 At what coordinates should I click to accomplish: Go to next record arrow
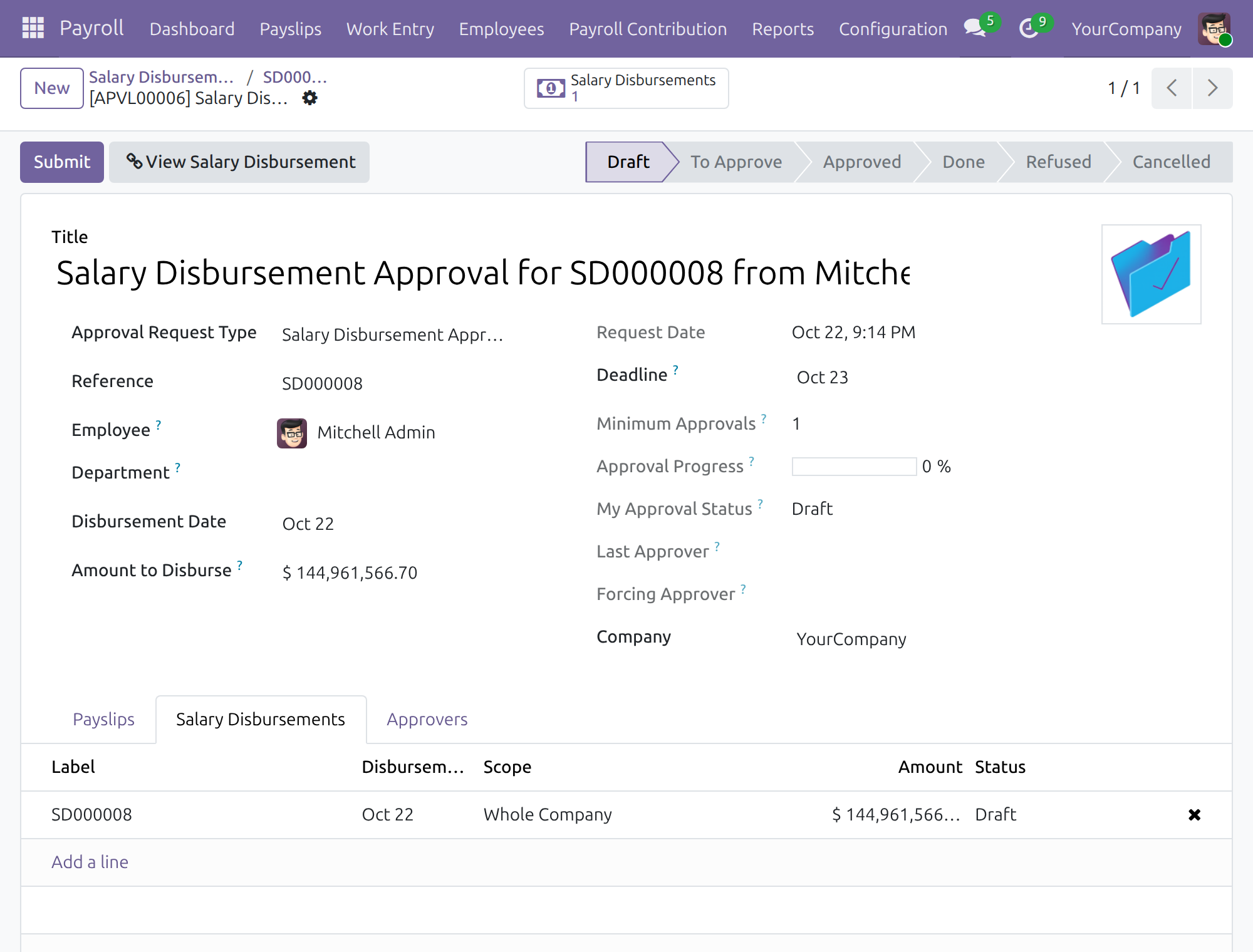pyautogui.click(x=1213, y=88)
